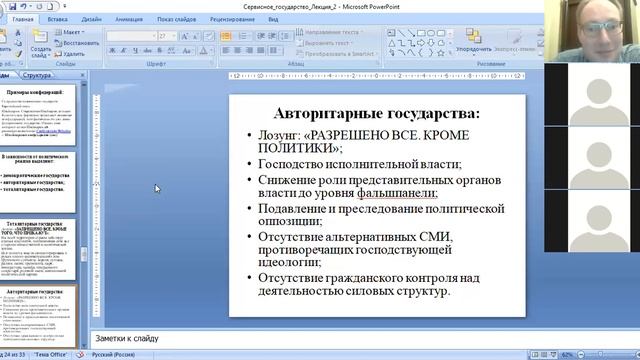640x360 pixels.
Task: Open the Макет layout dropdown
Action: (69, 32)
